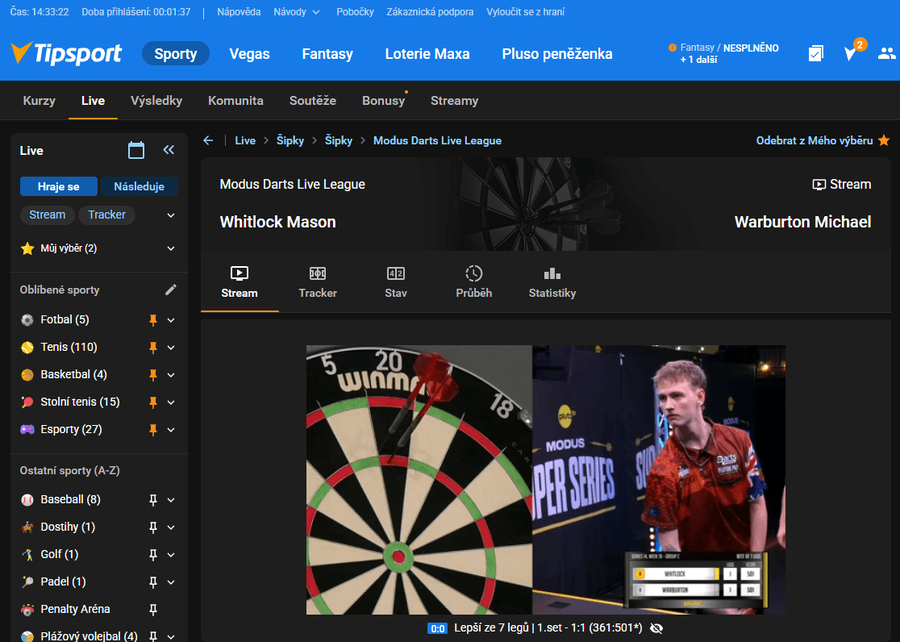Click the Esporty gamepad icon
The height and width of the screenshot is (642, 900).
click(x=27, y=430)
